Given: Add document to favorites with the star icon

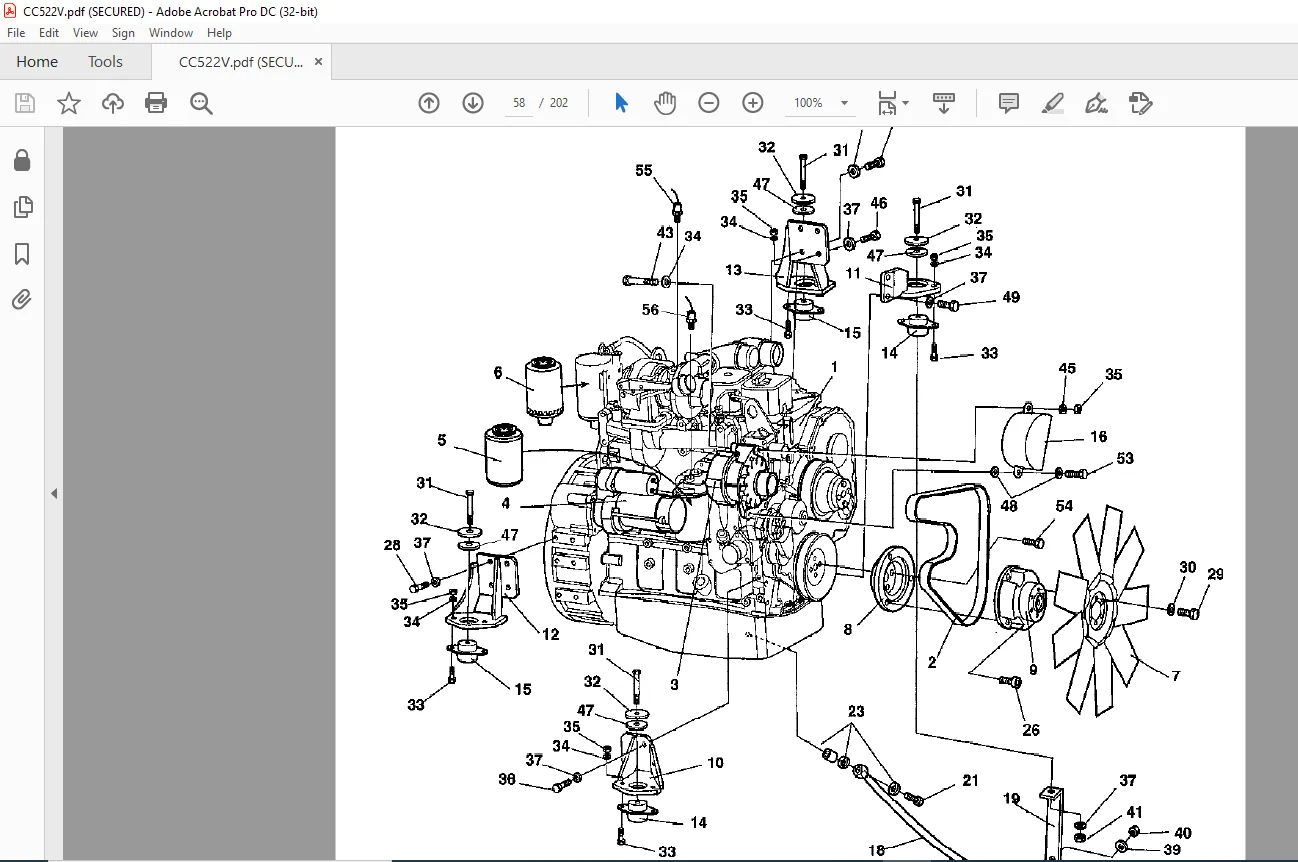Looking at the screenshot, I should [69, 103].
